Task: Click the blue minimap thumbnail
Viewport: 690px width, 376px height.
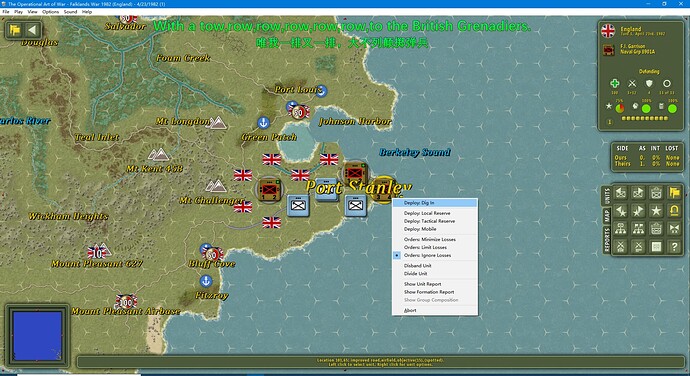Action: (x=37, y=336)
